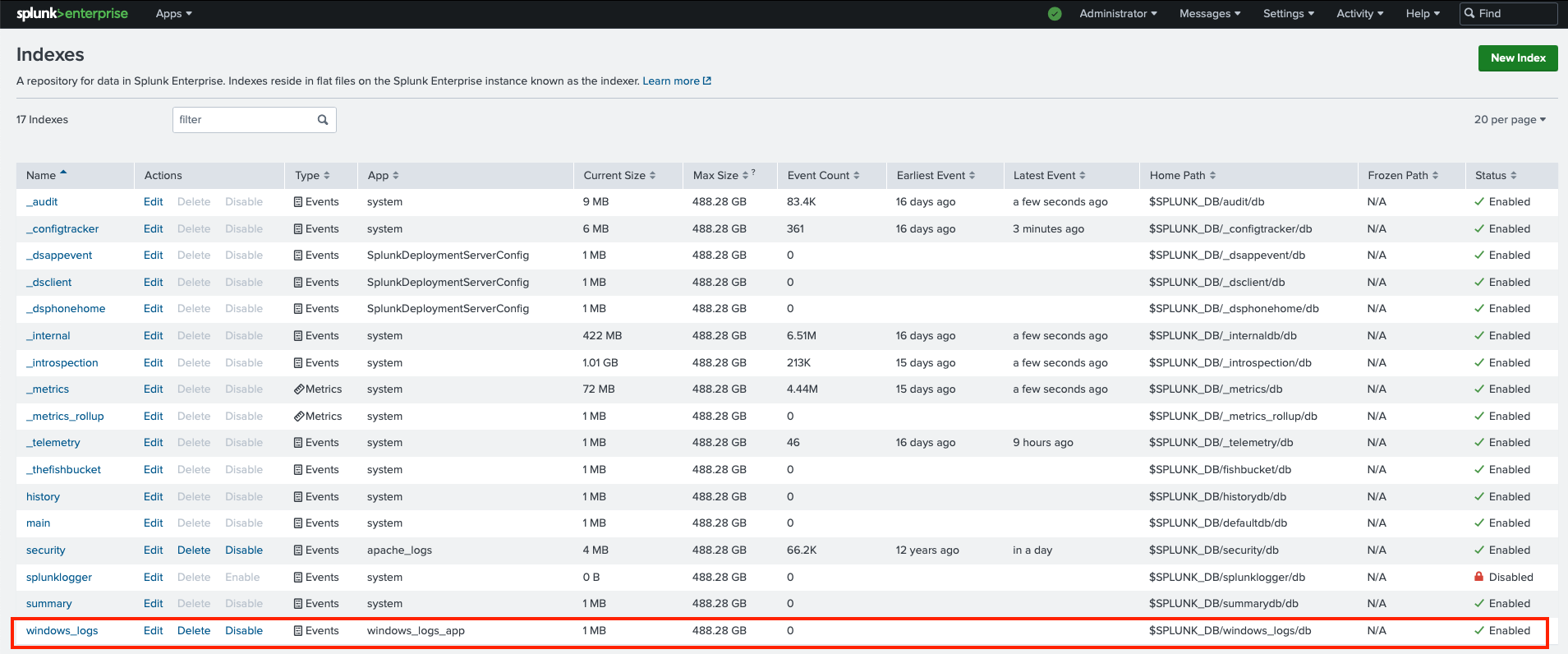Open the security index link
1568x654 pixels.
tap(46, 550)
